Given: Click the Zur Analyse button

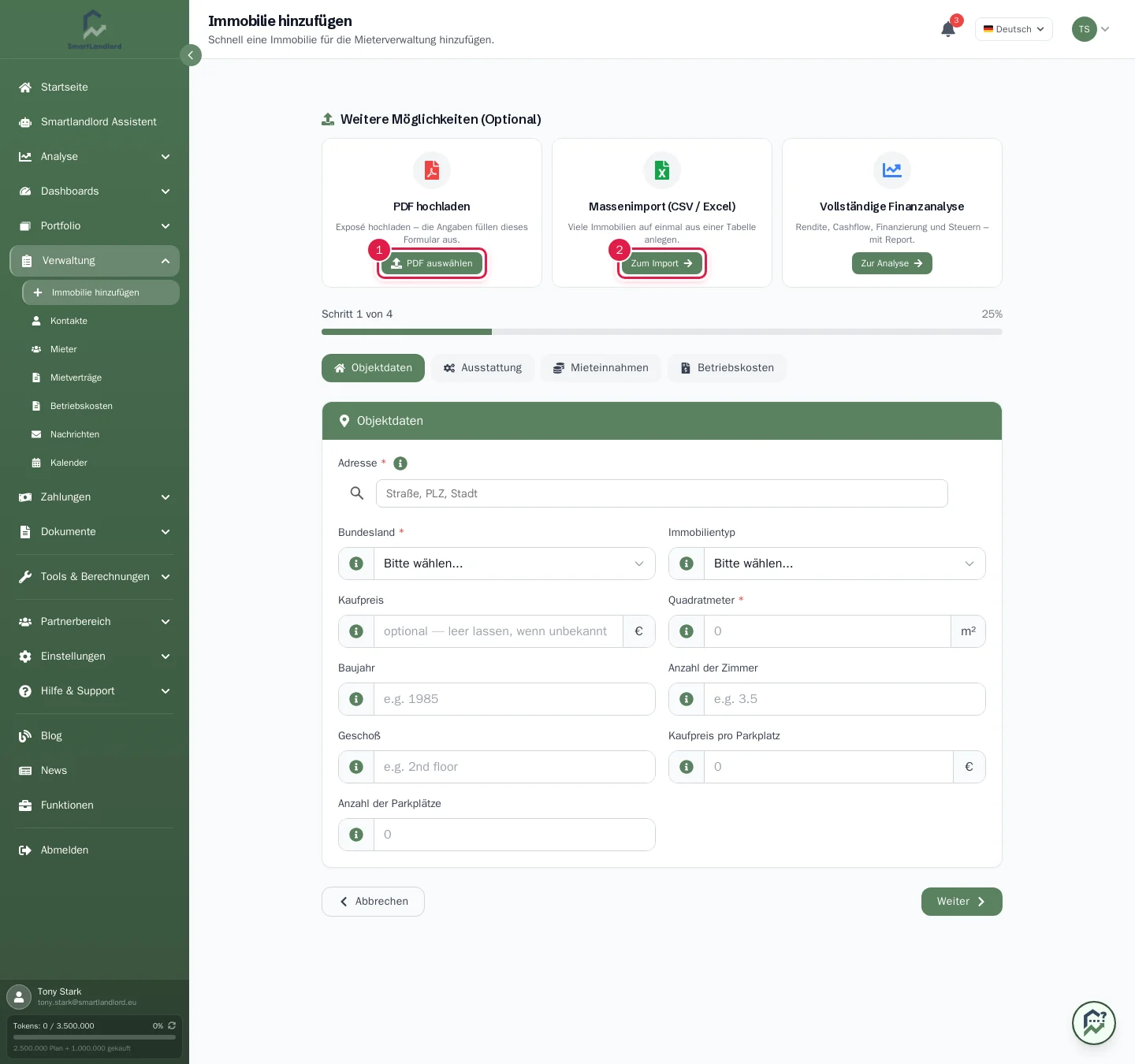Looking at the screenshot, I should pos(892,263).
